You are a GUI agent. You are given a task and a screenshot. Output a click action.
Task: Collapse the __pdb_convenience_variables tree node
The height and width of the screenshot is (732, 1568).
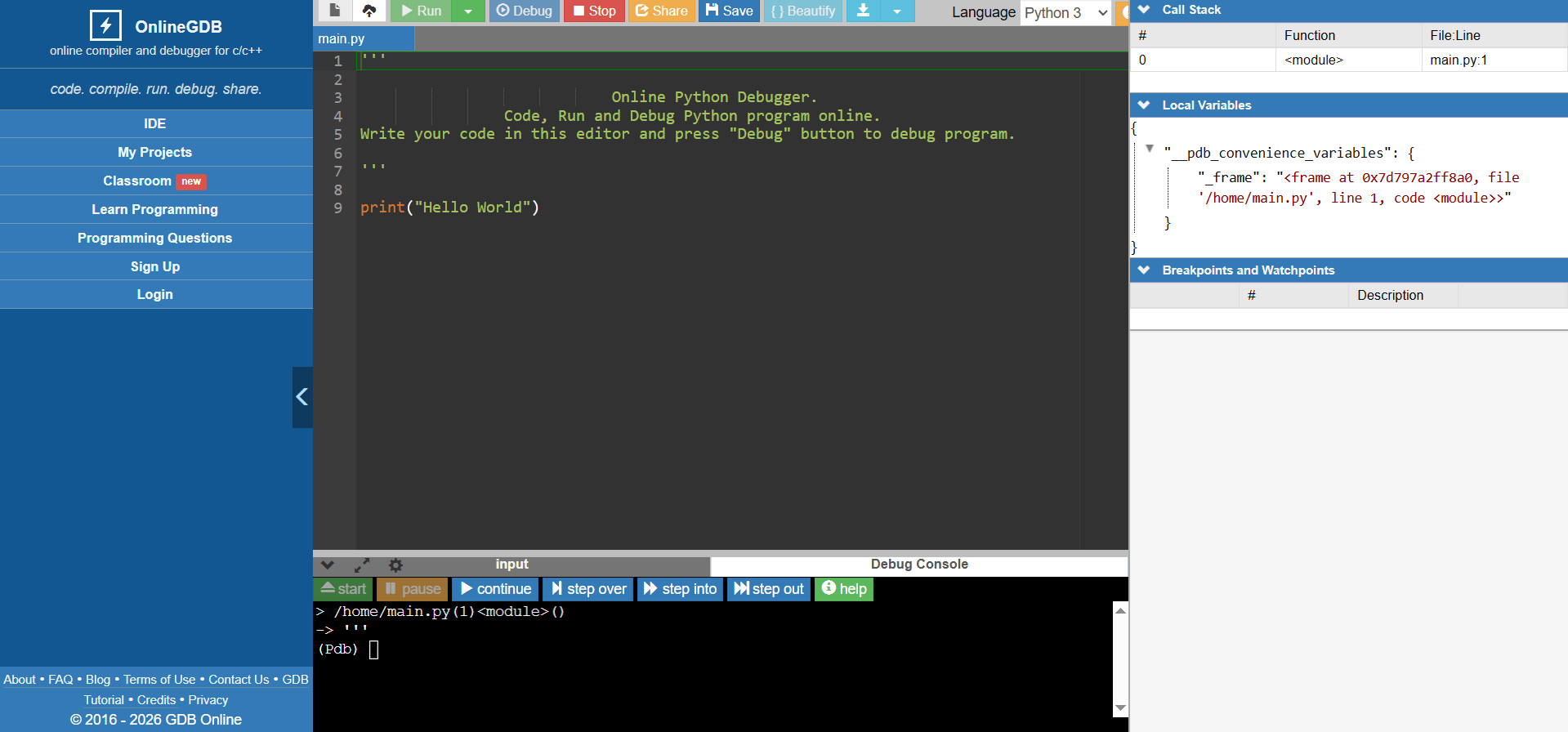(x=1150, y=149)
